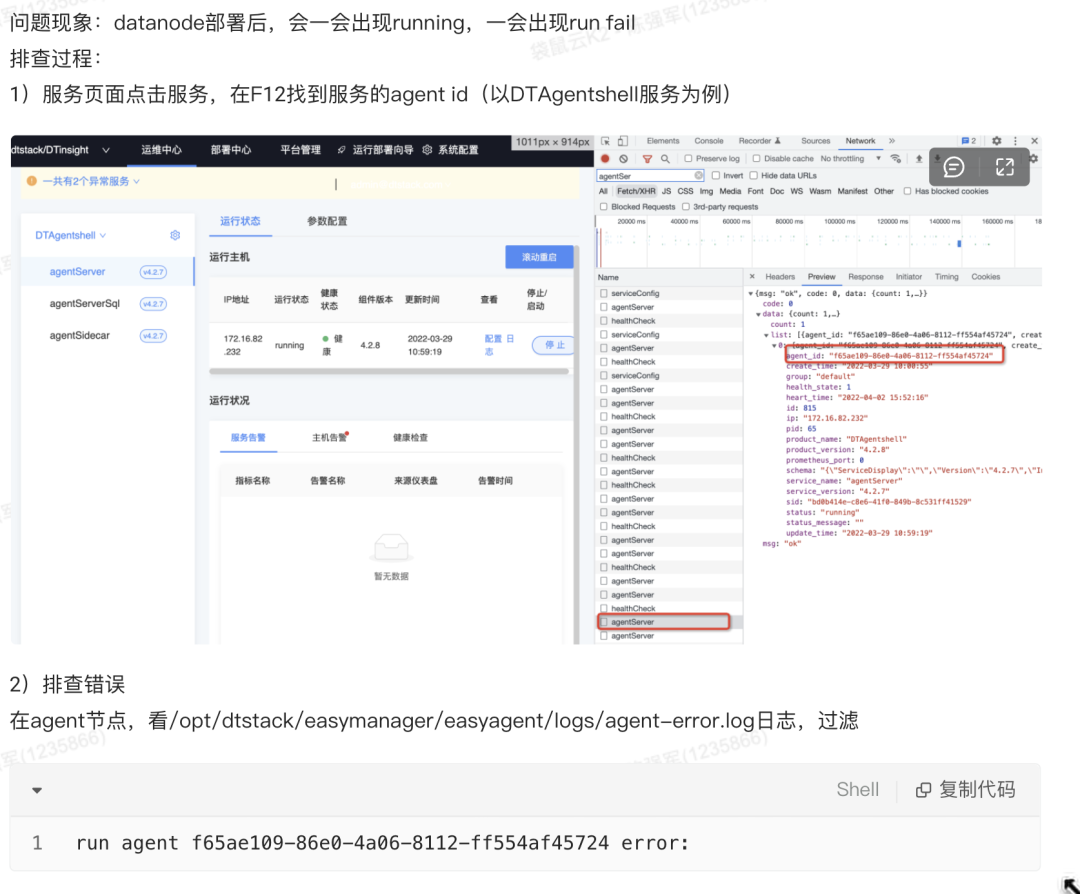Open the comment bubble overlay icon
Screen dimensions: 1080x894
954,167
